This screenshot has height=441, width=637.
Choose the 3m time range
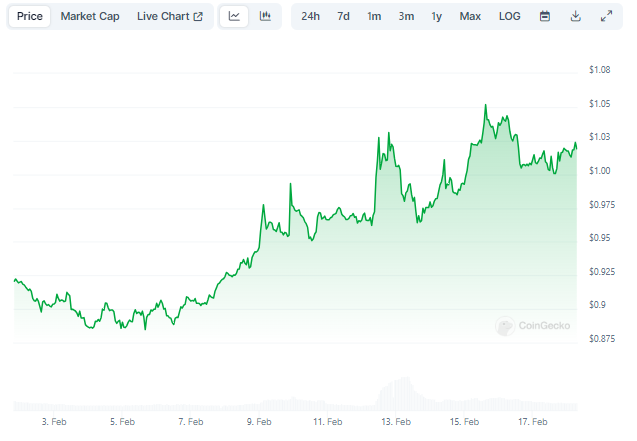406,16
